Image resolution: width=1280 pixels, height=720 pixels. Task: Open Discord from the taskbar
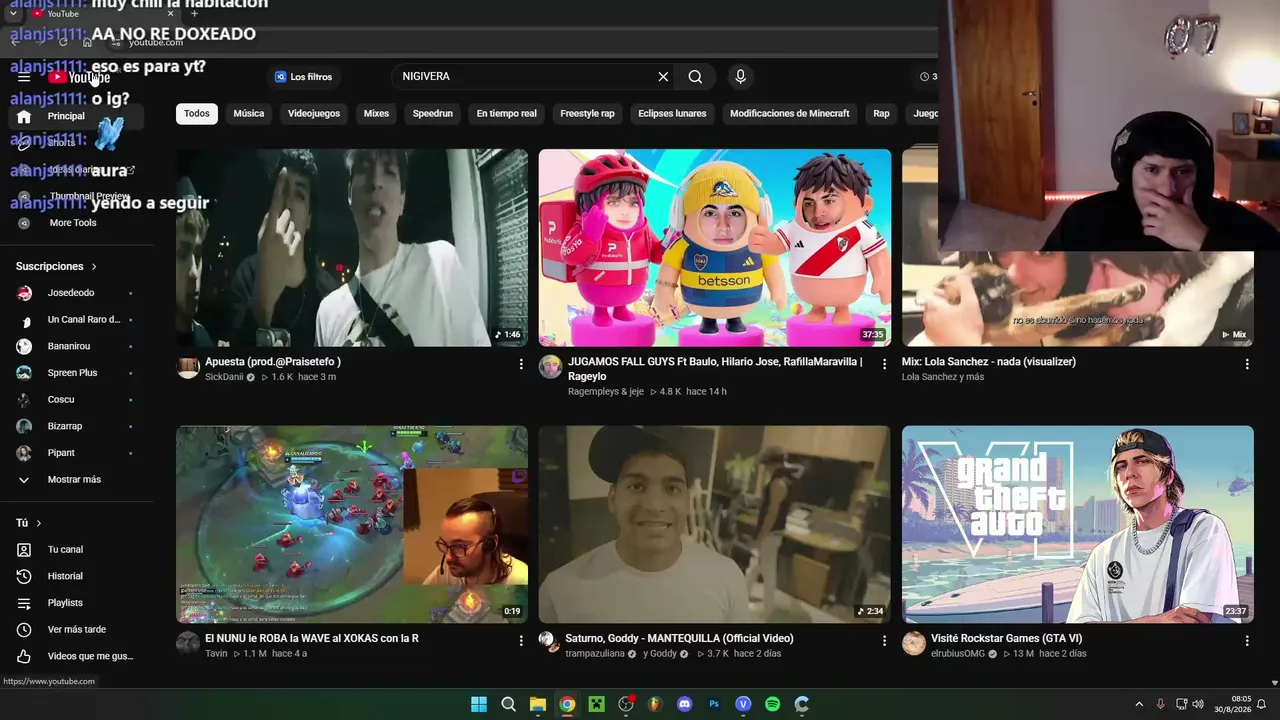[685, 704]
